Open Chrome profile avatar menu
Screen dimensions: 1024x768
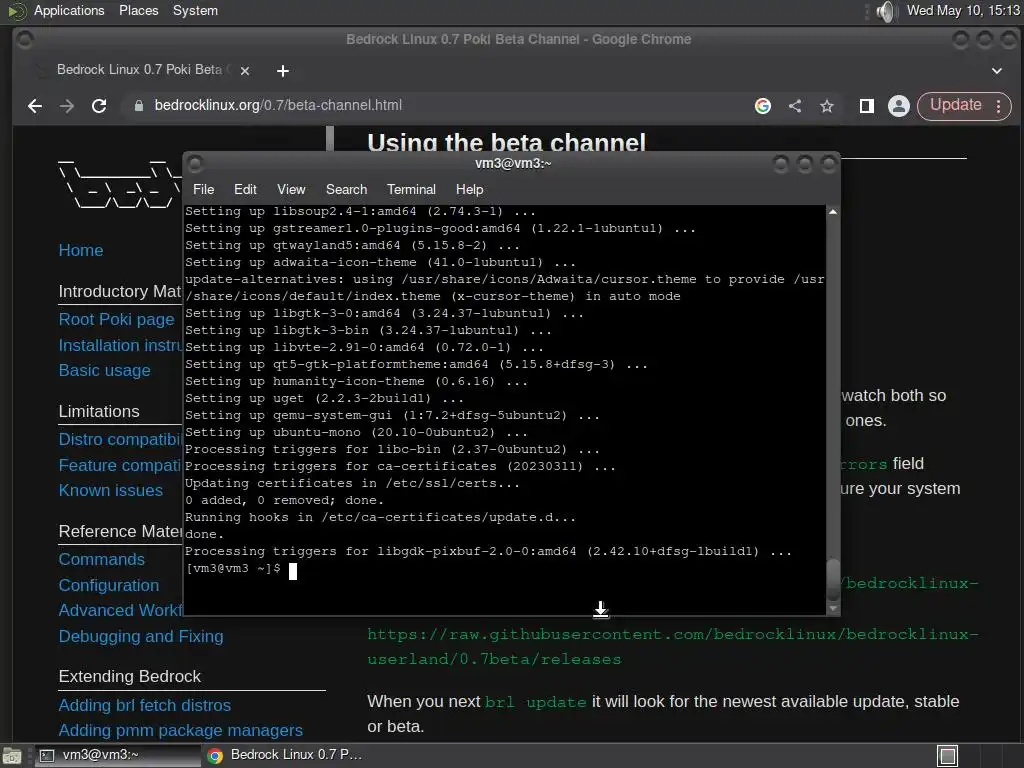point(899,106)
